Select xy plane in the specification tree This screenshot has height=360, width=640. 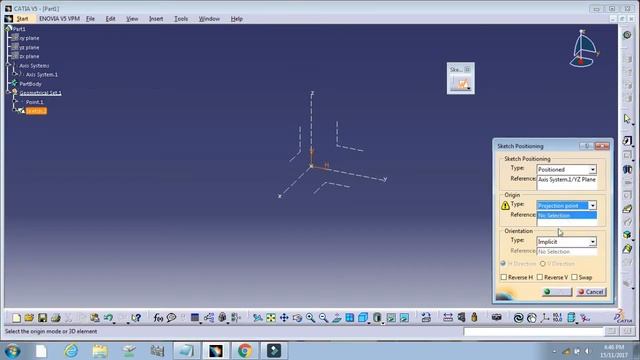29,38
